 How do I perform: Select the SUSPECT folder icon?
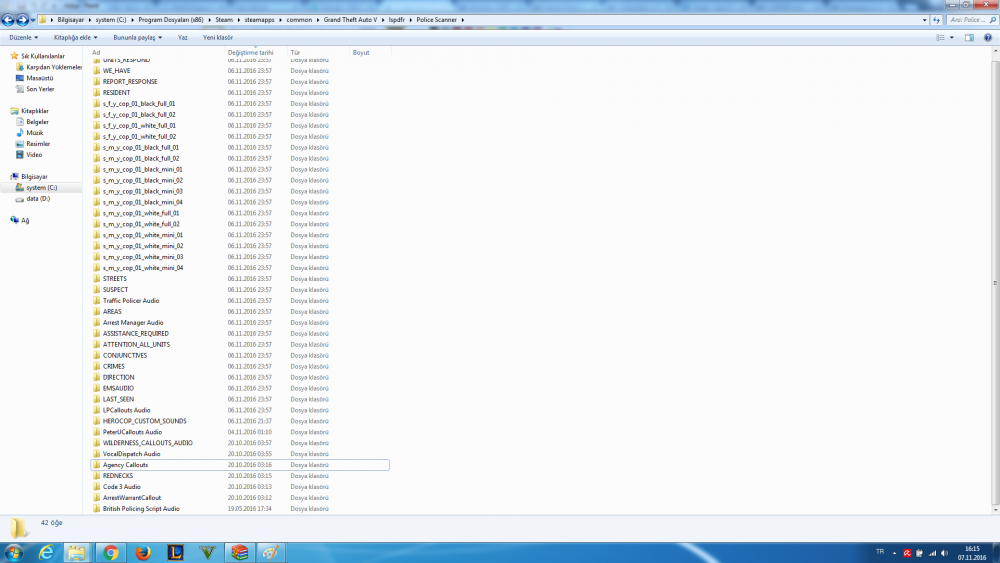point(97,289)
